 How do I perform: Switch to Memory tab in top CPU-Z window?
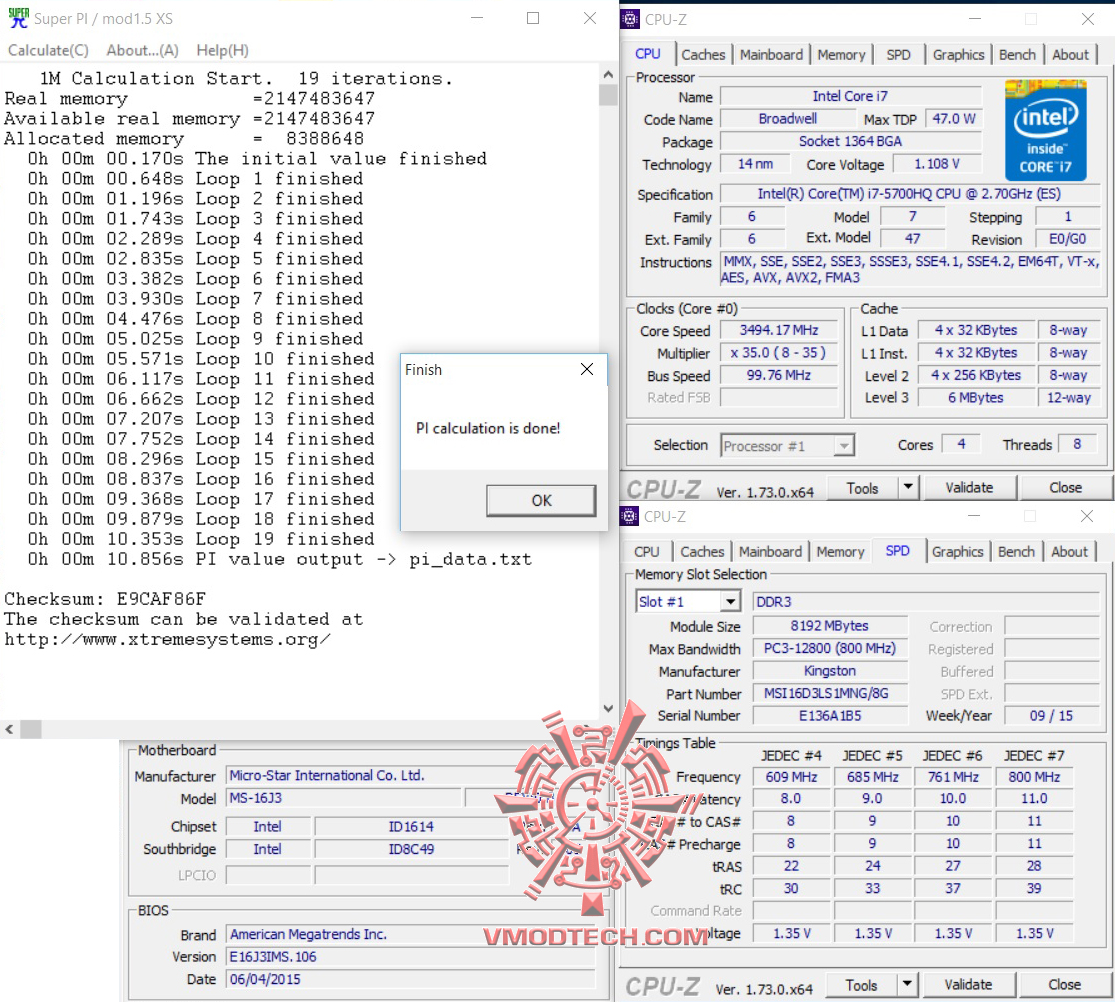pos(841,55)
